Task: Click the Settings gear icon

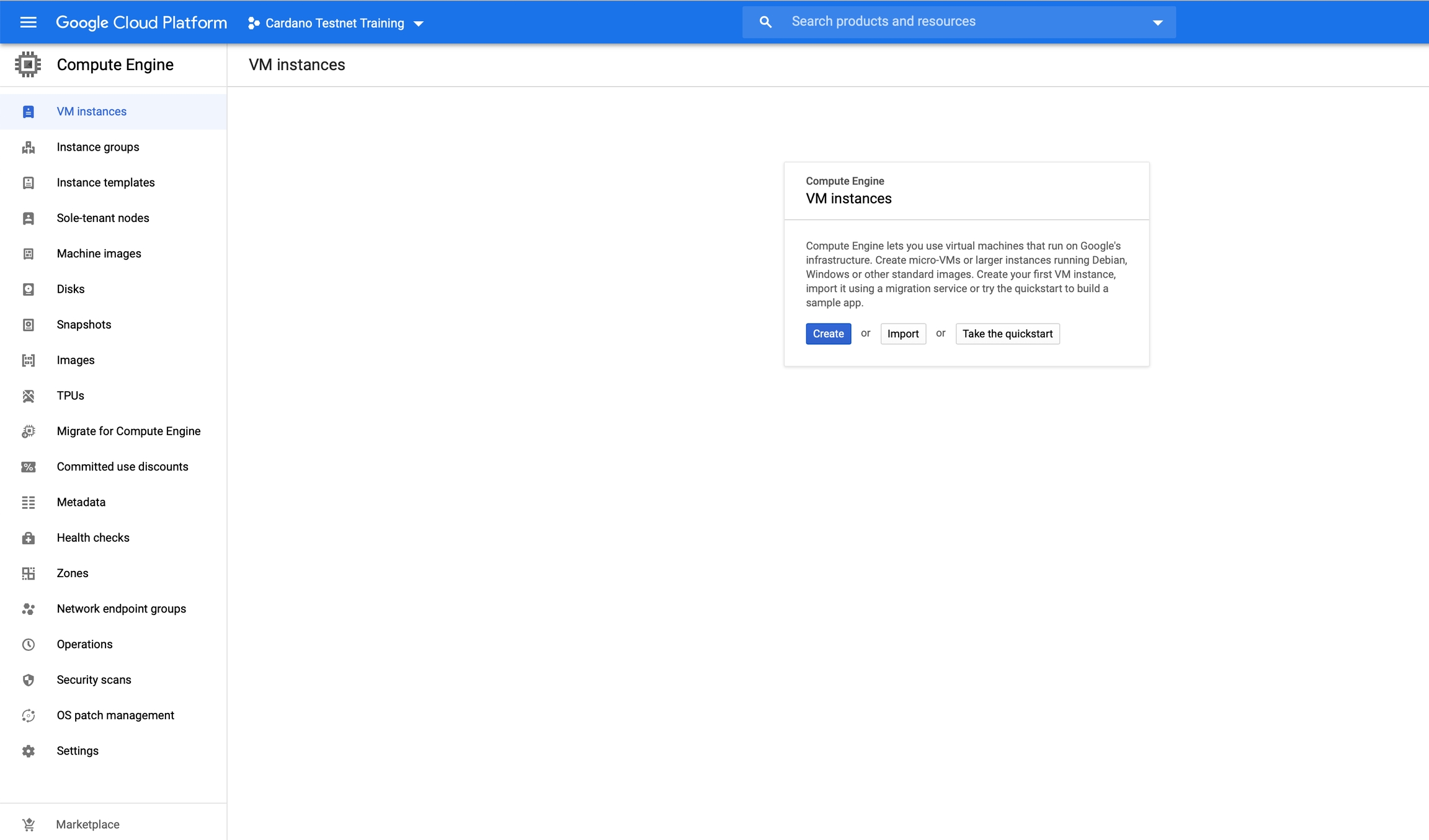Action: pos(29,751)
